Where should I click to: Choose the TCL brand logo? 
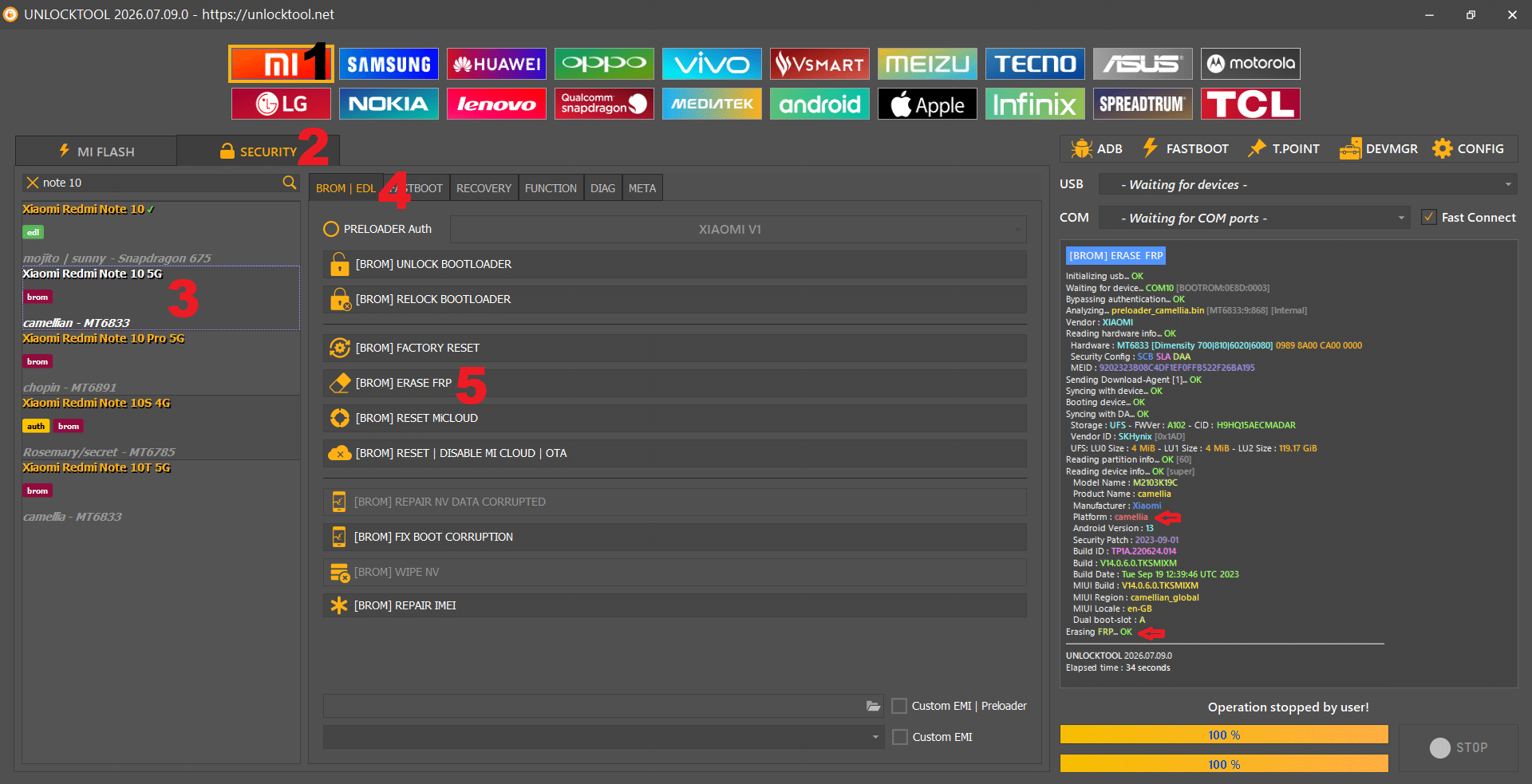pyautogui.click(x=1250, y=104)
